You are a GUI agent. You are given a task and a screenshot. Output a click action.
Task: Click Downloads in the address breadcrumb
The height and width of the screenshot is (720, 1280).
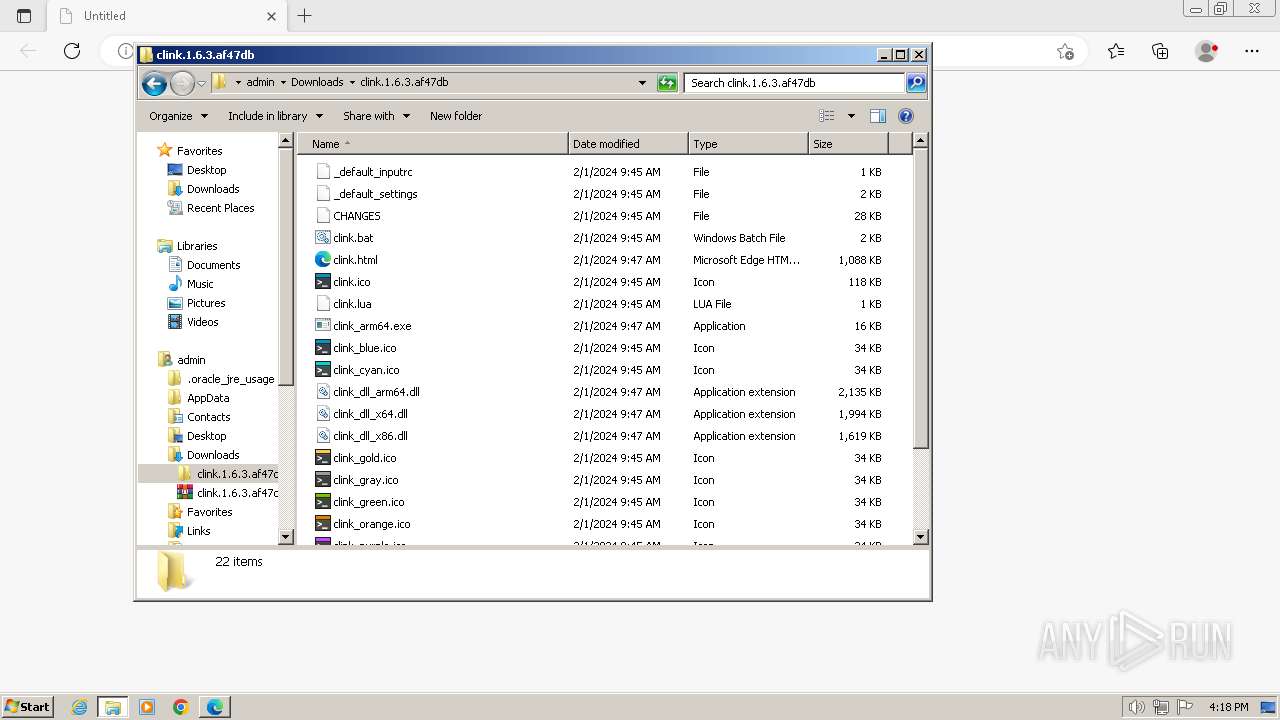[317, 83]
